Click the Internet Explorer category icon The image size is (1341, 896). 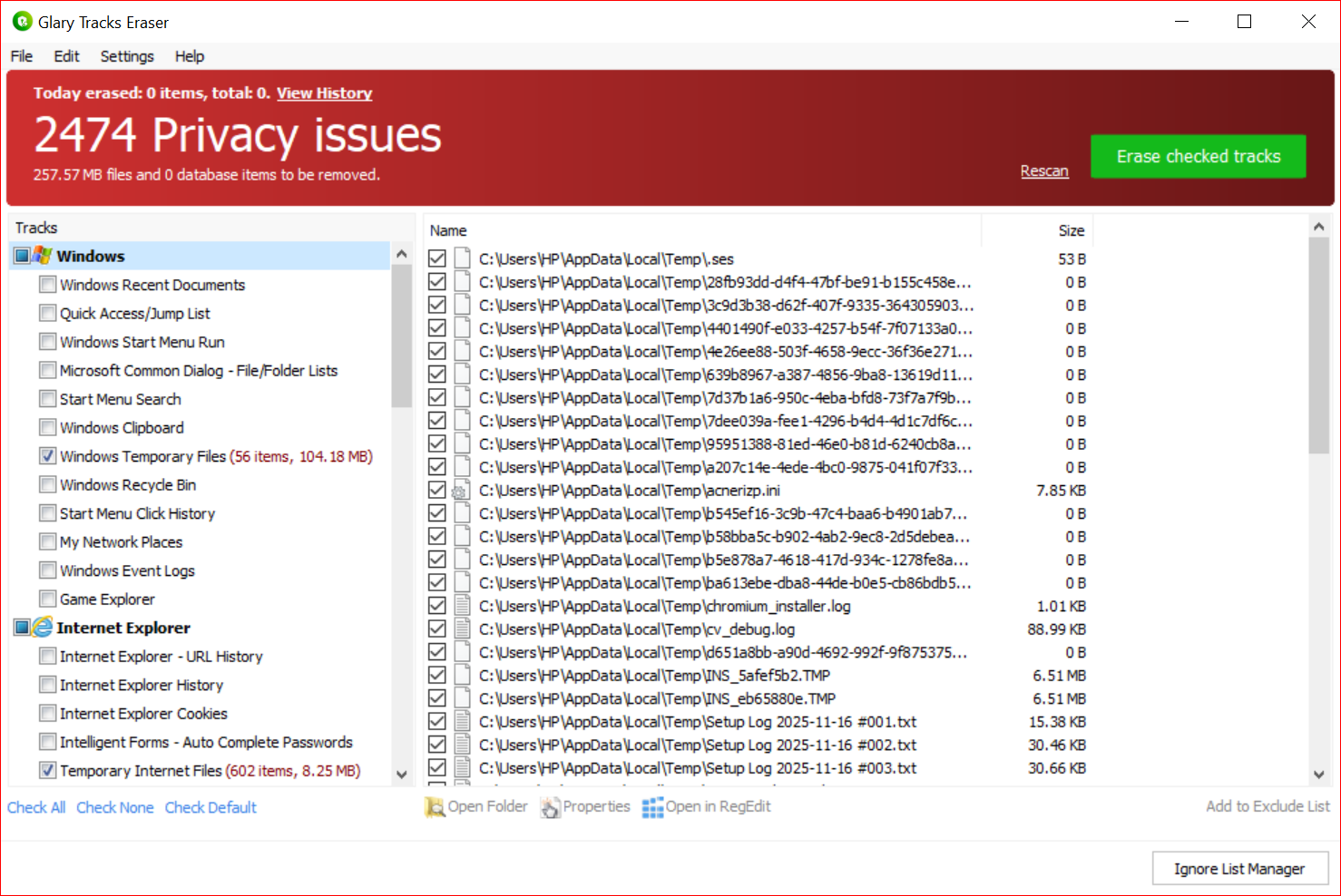click(x=43, y=628)
